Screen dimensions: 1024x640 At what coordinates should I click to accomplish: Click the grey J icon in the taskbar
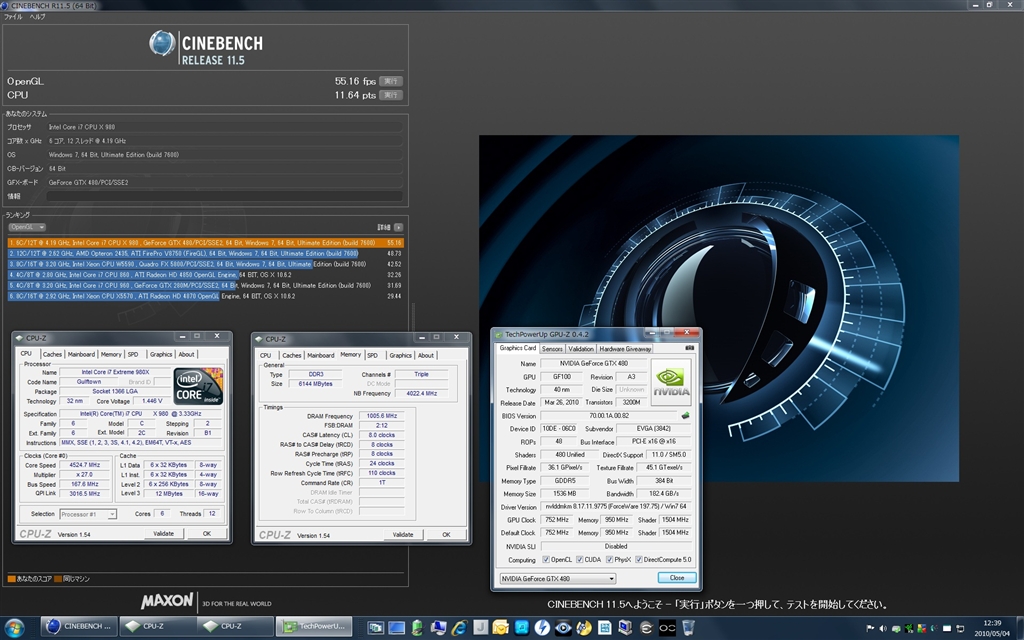pyautogui.click(x=480, y=628)
